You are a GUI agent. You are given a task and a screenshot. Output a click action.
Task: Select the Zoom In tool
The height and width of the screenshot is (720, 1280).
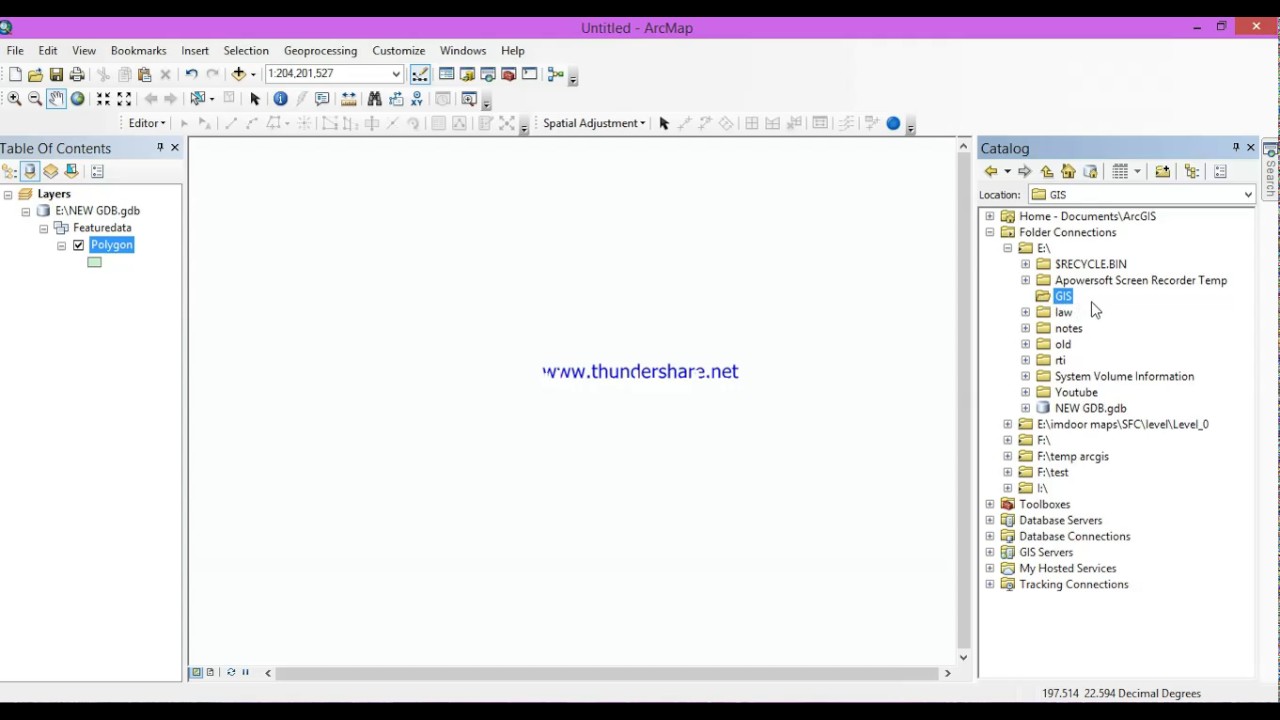click(14, 98)
